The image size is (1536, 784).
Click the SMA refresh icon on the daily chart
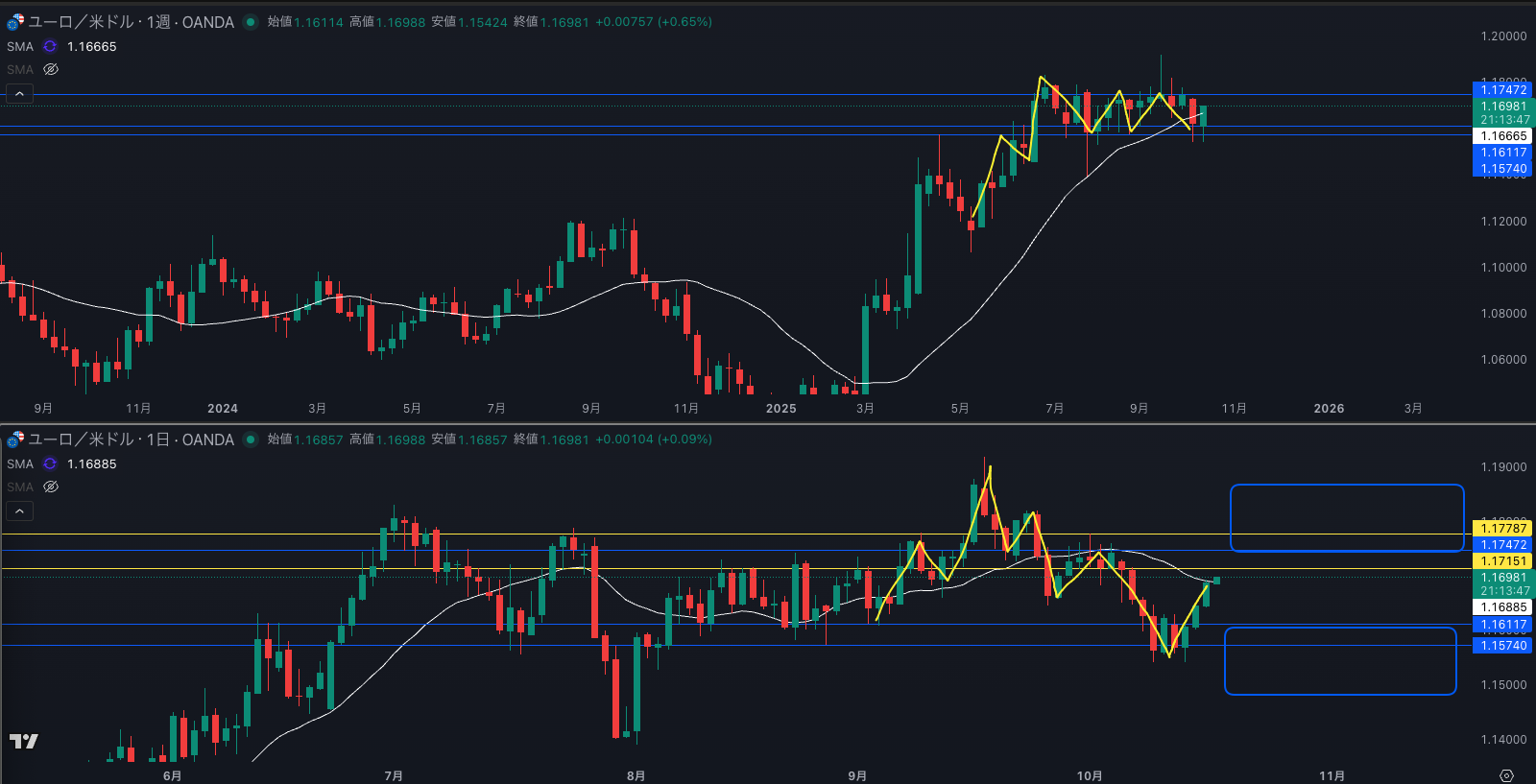point(50,463)
